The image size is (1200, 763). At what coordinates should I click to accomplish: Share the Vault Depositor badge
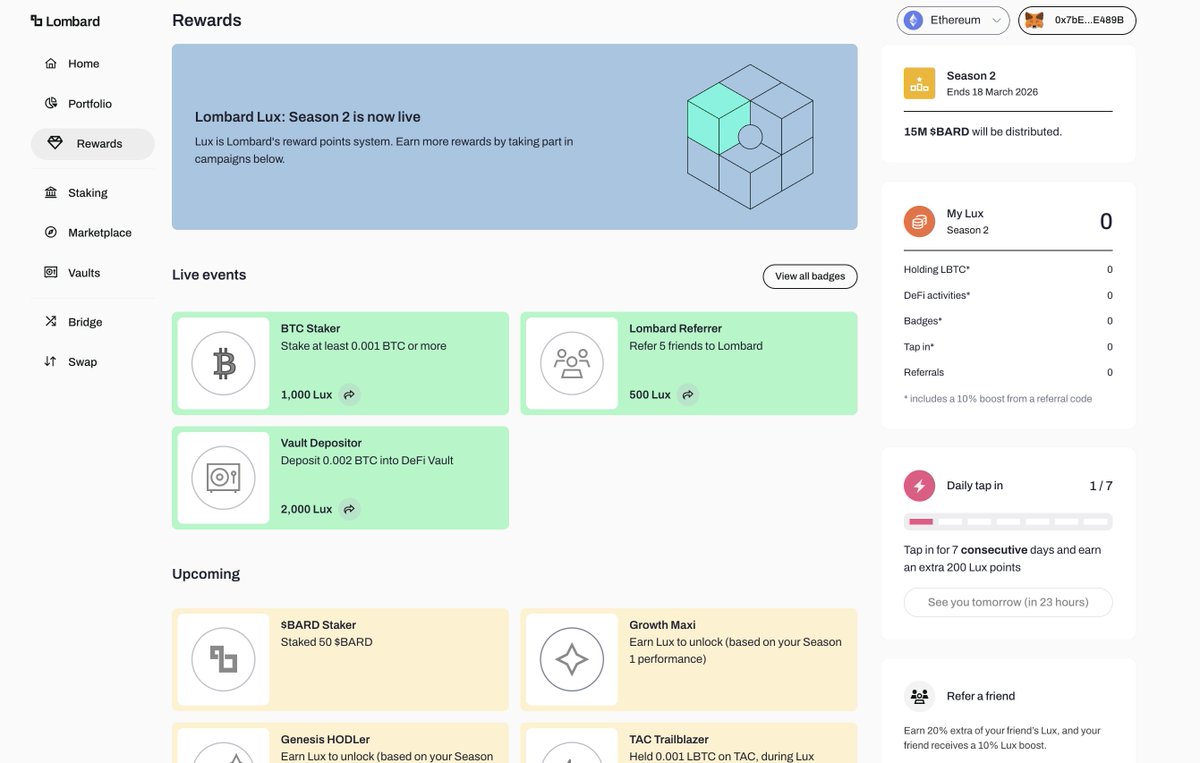point(349,509)
